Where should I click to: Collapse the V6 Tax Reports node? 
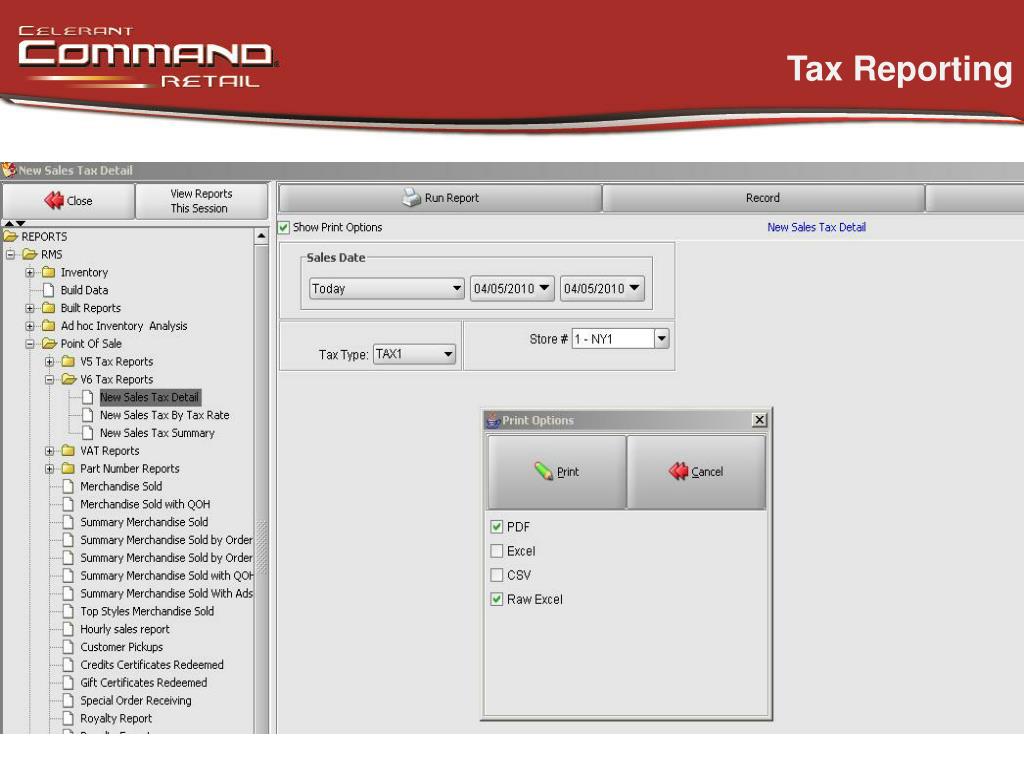click(x=50, y=379)
